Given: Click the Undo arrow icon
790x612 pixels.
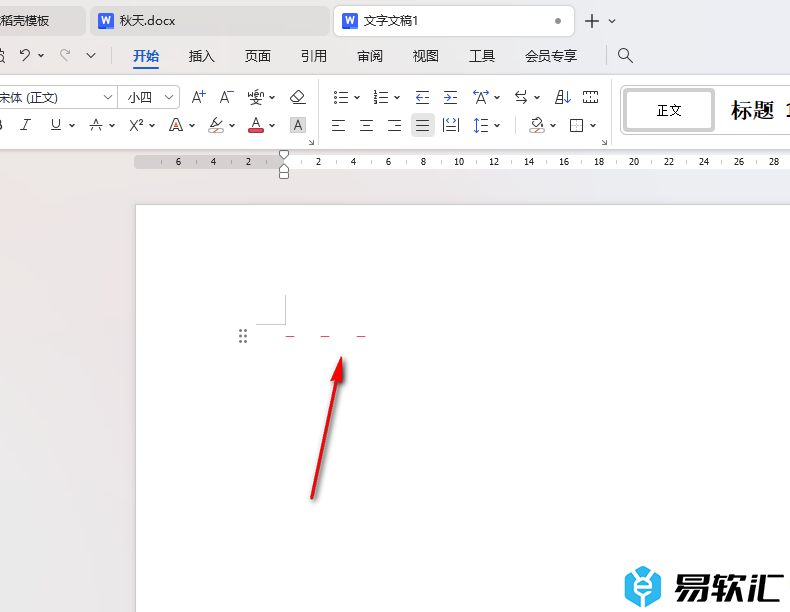Looking at the screenshot, I should (25, 54).
